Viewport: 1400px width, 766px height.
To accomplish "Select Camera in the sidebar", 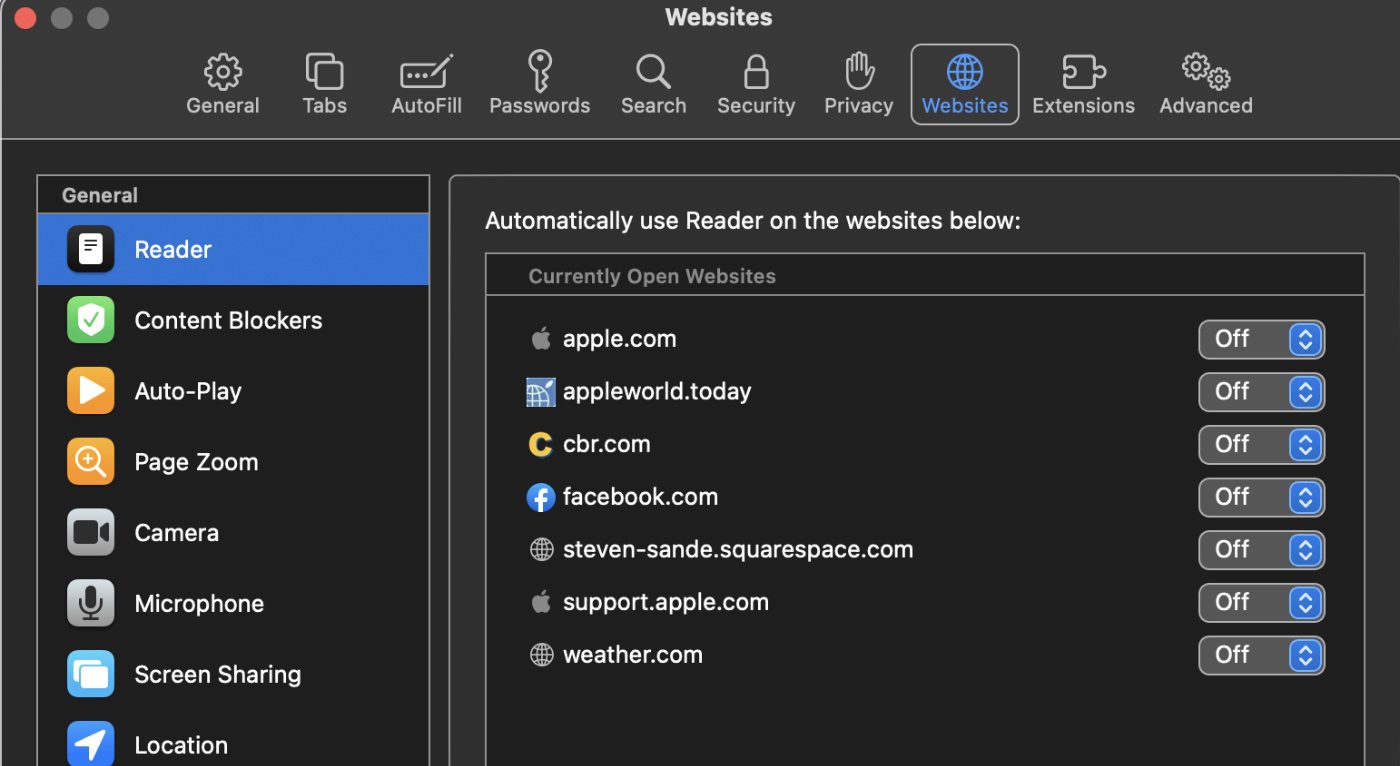I will point(176,533).
